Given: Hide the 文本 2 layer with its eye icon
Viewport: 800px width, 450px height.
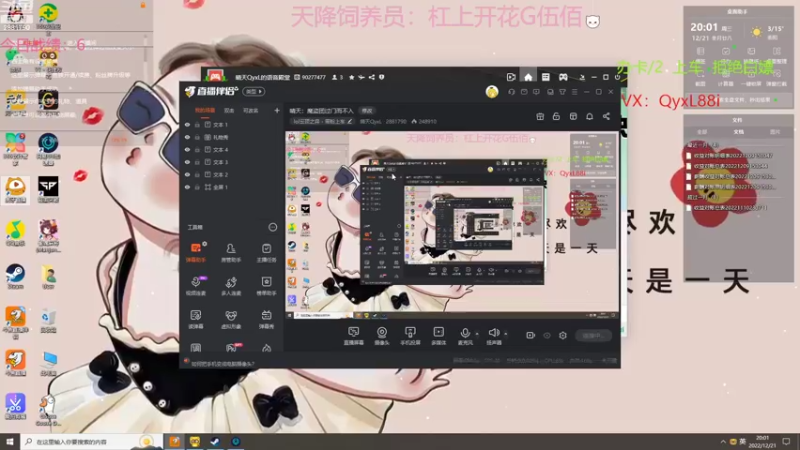Looking at the screenshot, I should [x=187, y=174].
